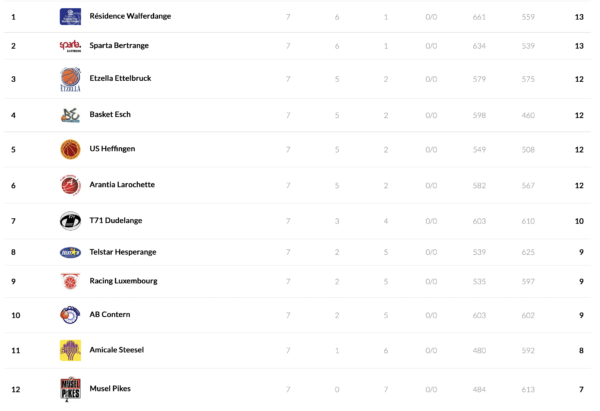This screenshot has height=411, width=600.
Task: Click the Résidence Walferdange team logo
Action: click(70, 17)
